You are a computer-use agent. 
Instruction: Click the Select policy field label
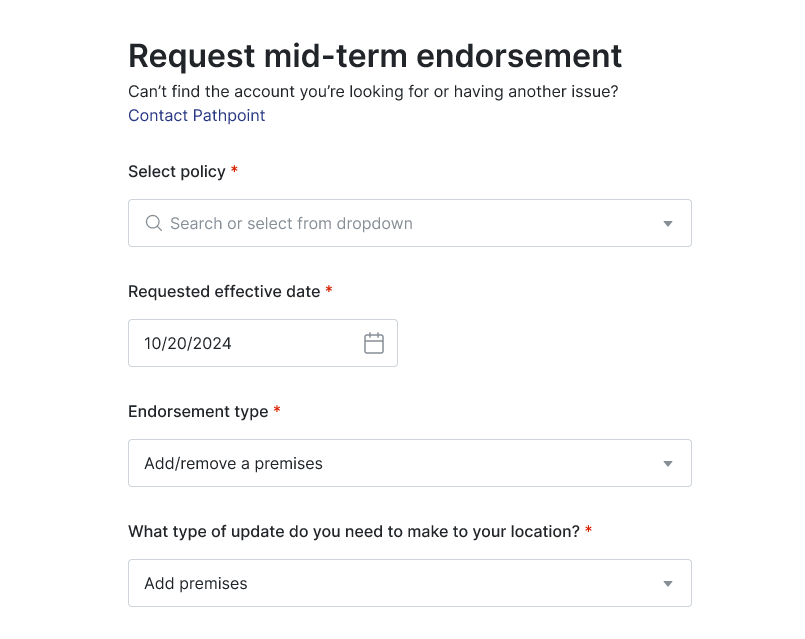[x=177, y=171]
